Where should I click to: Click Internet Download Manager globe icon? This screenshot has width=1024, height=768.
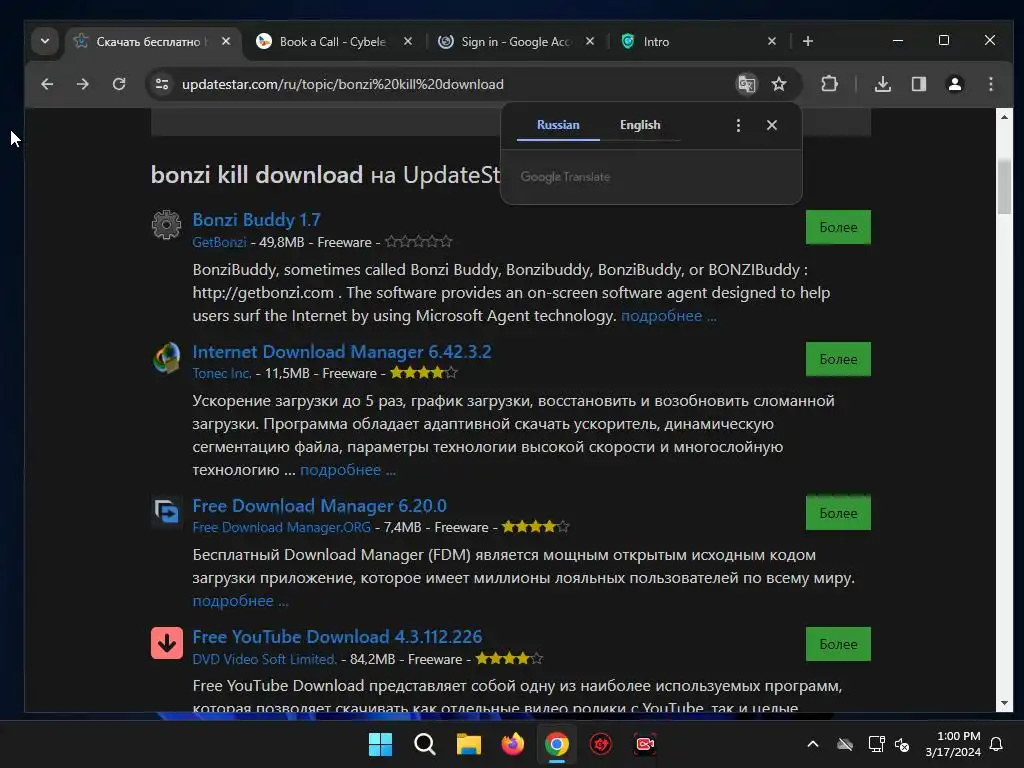[167, 358]
